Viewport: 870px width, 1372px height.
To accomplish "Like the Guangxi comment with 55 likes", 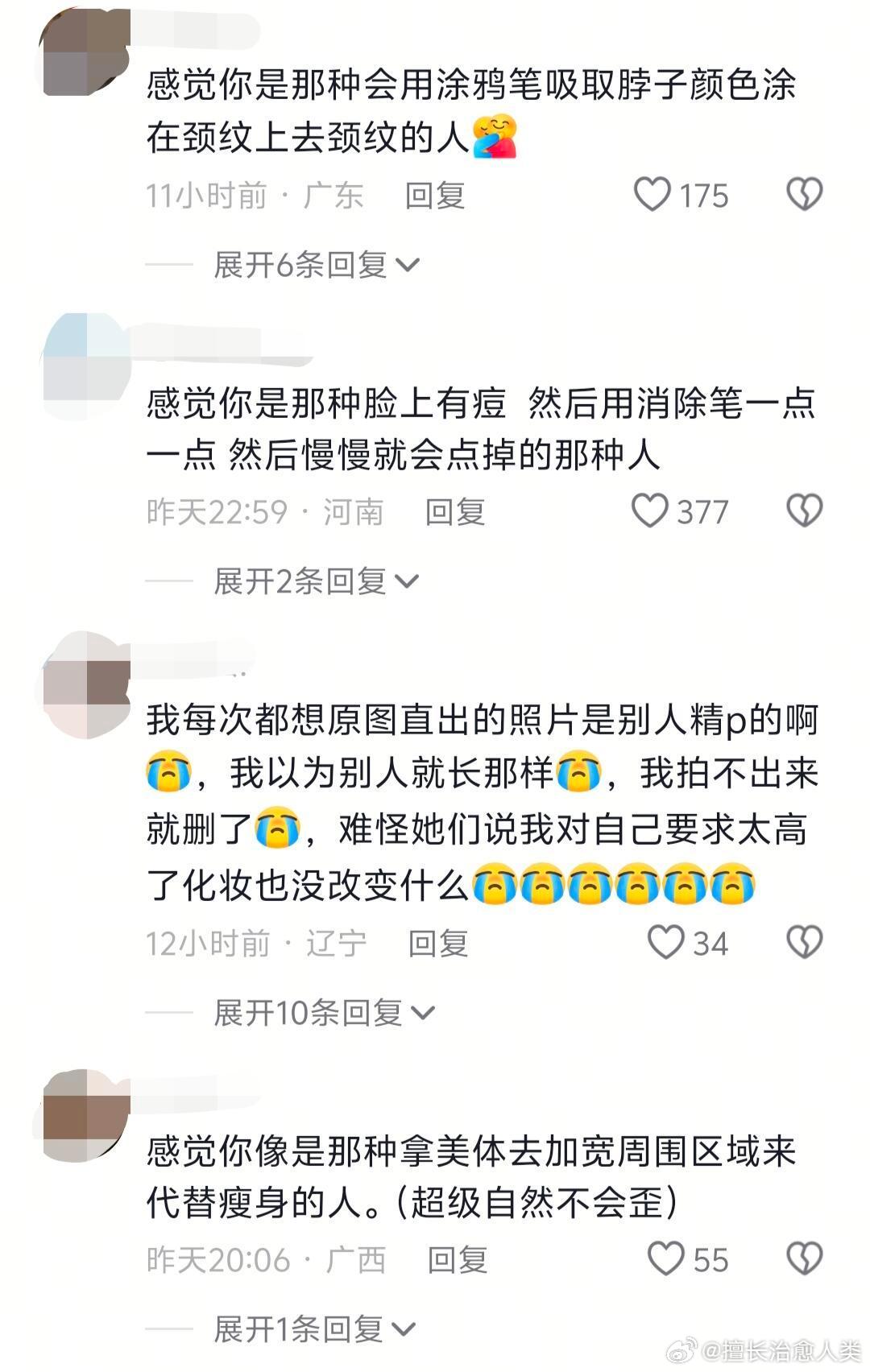I will point(666,1259).
